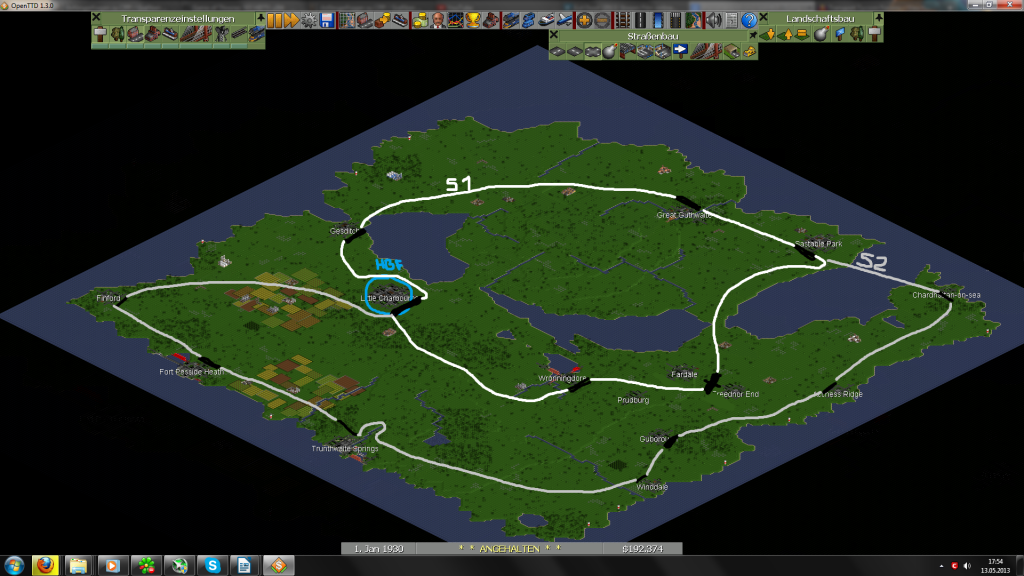This screenshot has height=576, width=1024.
Task: Click the zoom out minus button
Action: (601, 20)
